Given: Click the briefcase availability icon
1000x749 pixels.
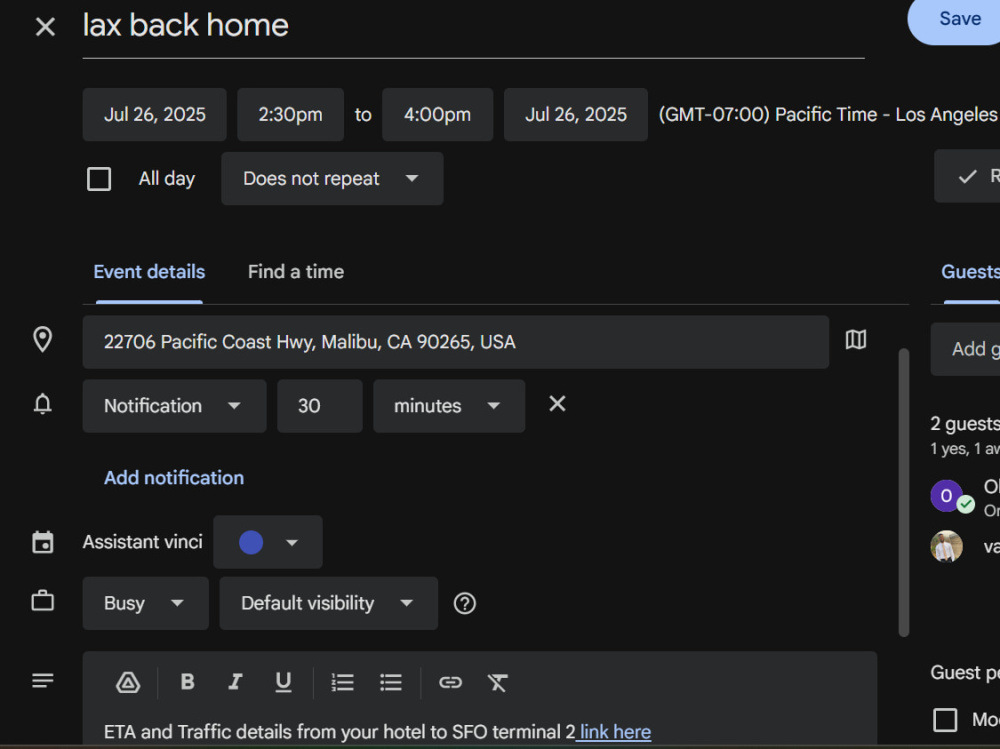Looking at the screenshot, I should tap(43, 602).
